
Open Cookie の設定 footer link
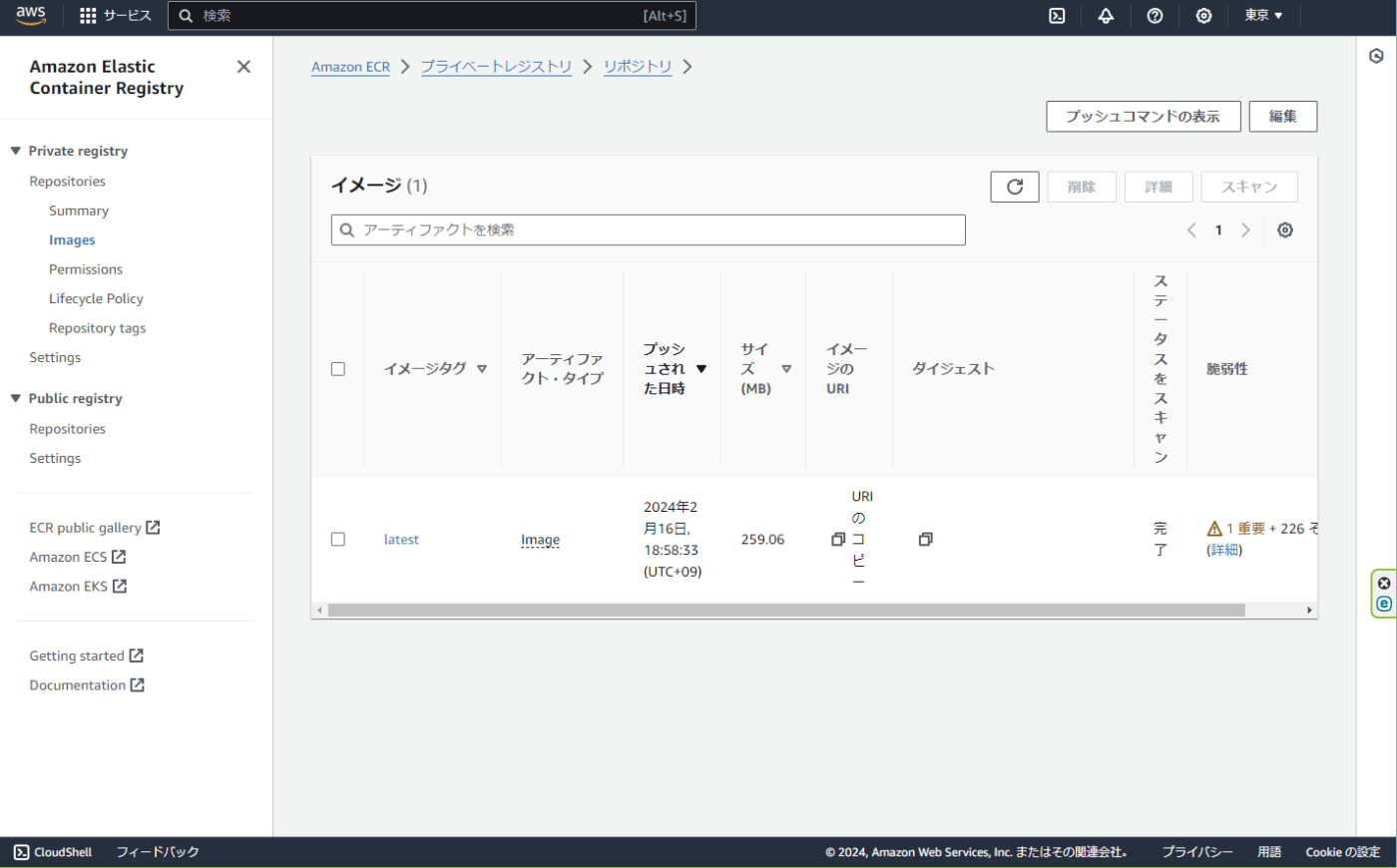tap(1343, 852)
